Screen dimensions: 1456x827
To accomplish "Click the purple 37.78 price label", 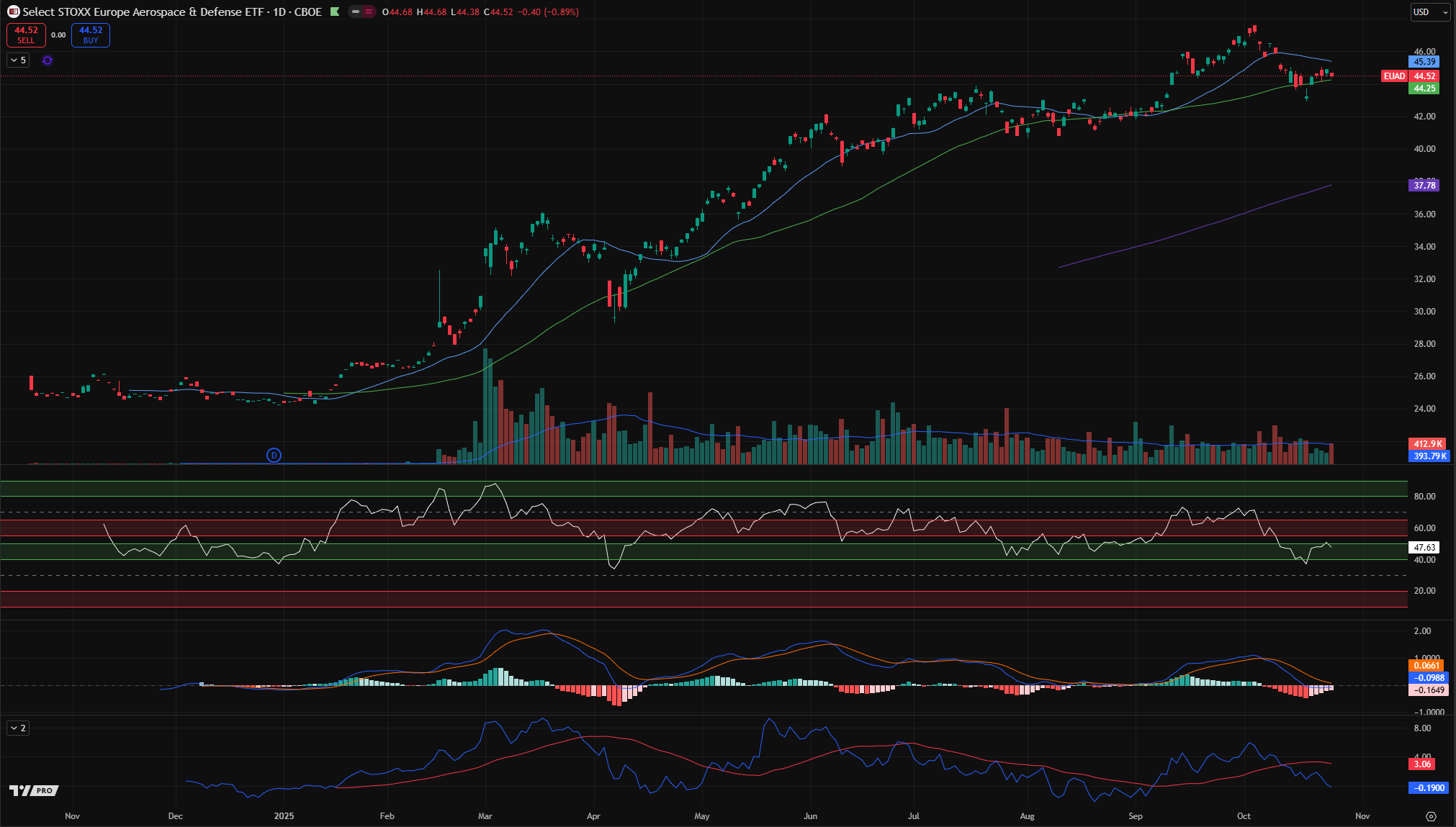I will [1424, 185].
